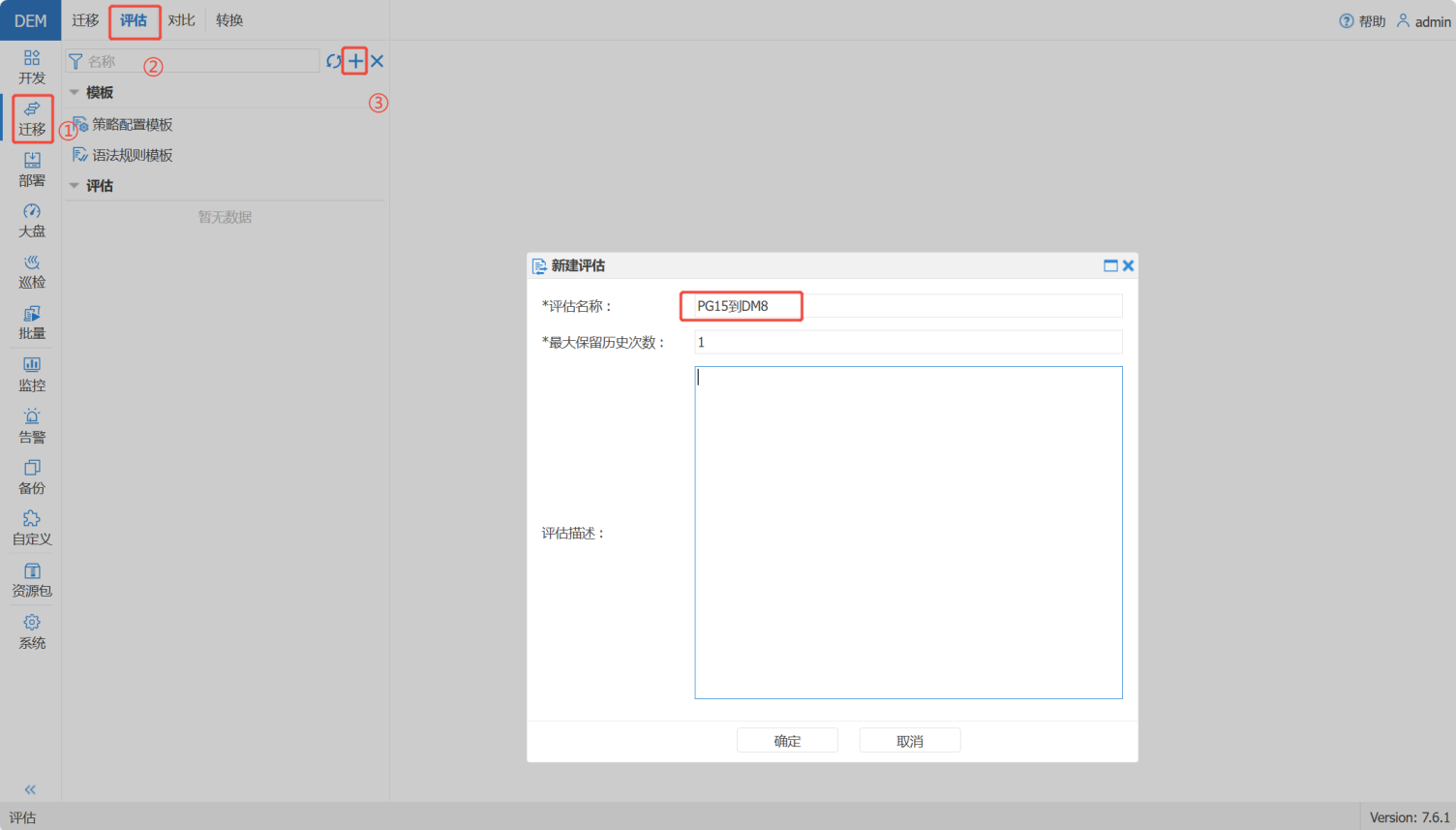Focus the 评估名称 input field
The width and height of the screenshot is (1456, 830).
(908, 306)
